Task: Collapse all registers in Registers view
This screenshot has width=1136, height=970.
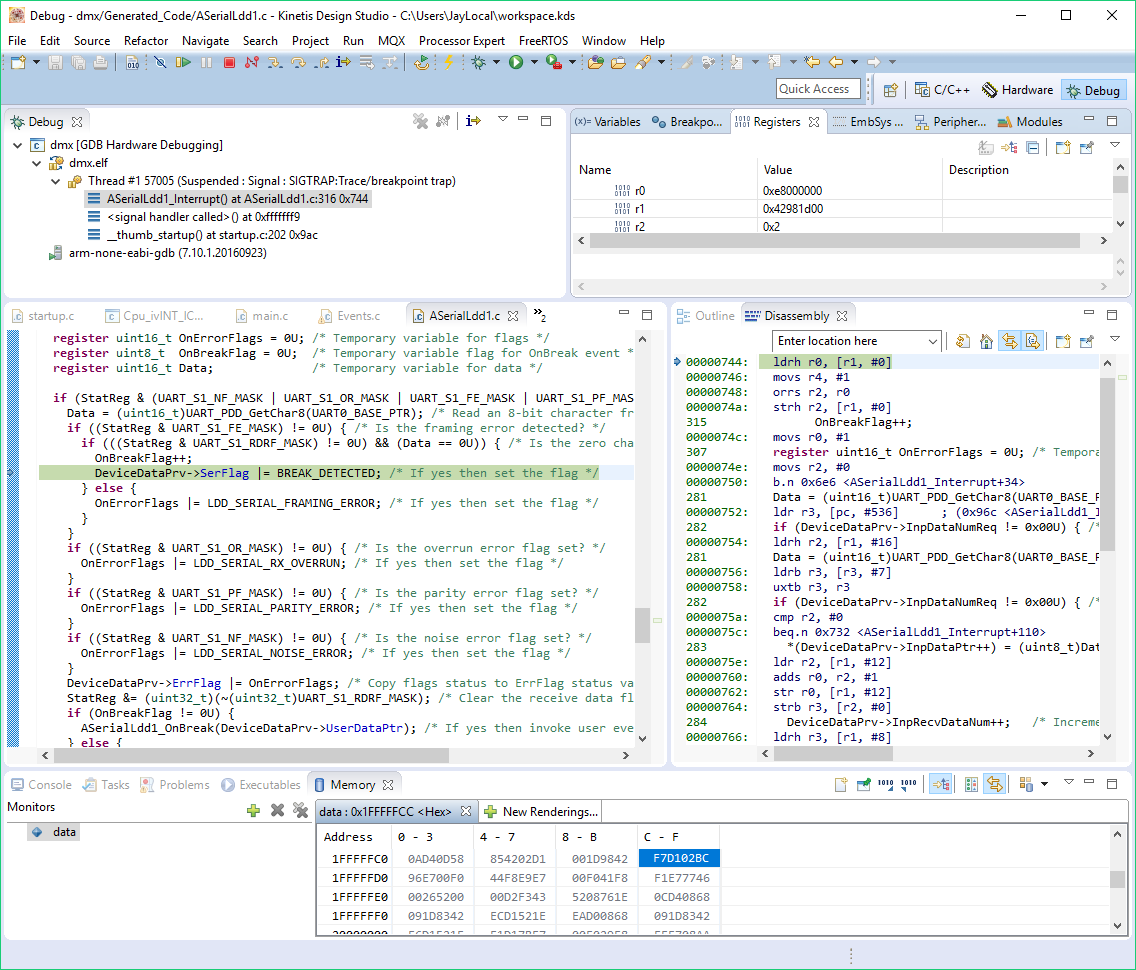Action: [1033, 148]
